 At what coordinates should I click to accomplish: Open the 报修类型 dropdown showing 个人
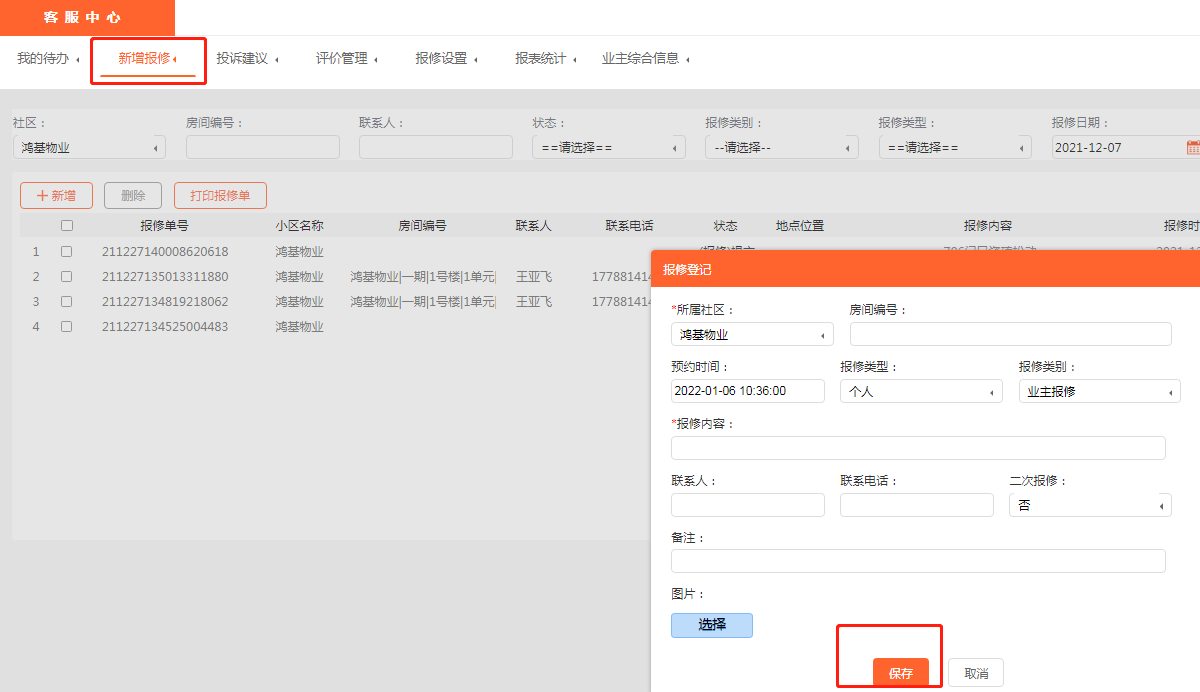point(920,392)
